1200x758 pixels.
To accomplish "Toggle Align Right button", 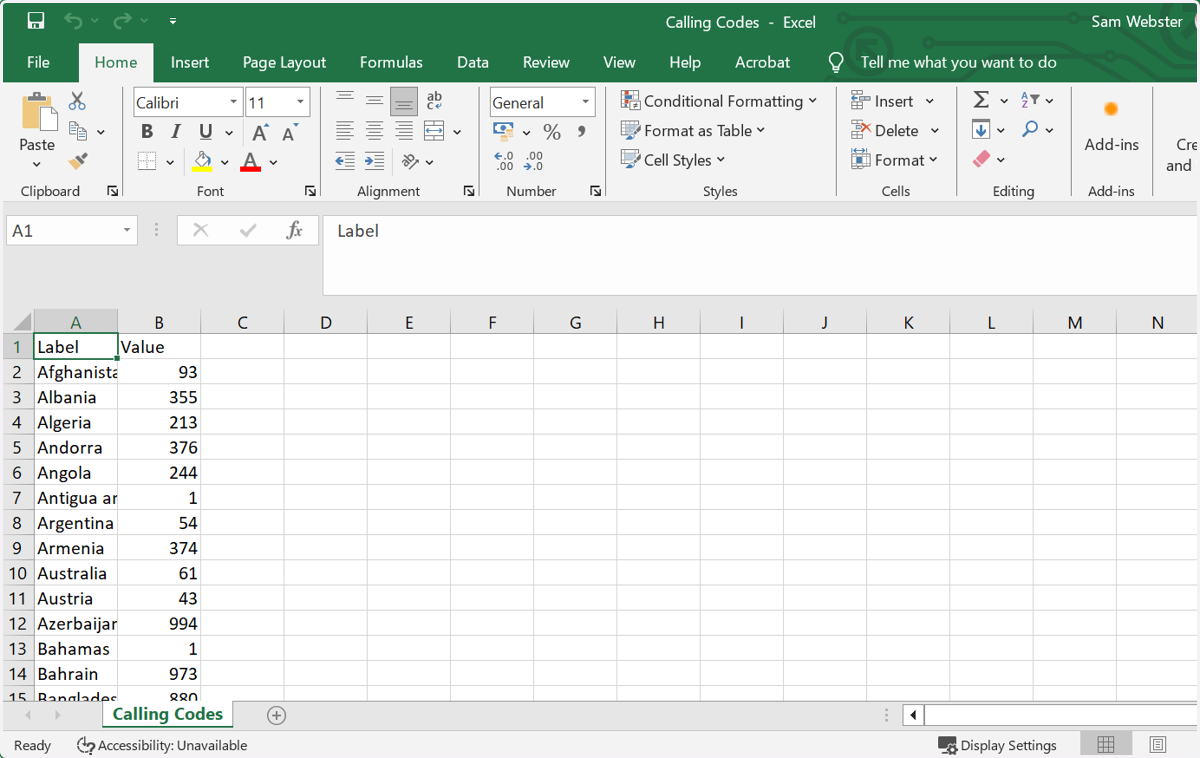I will click(404, 131).
